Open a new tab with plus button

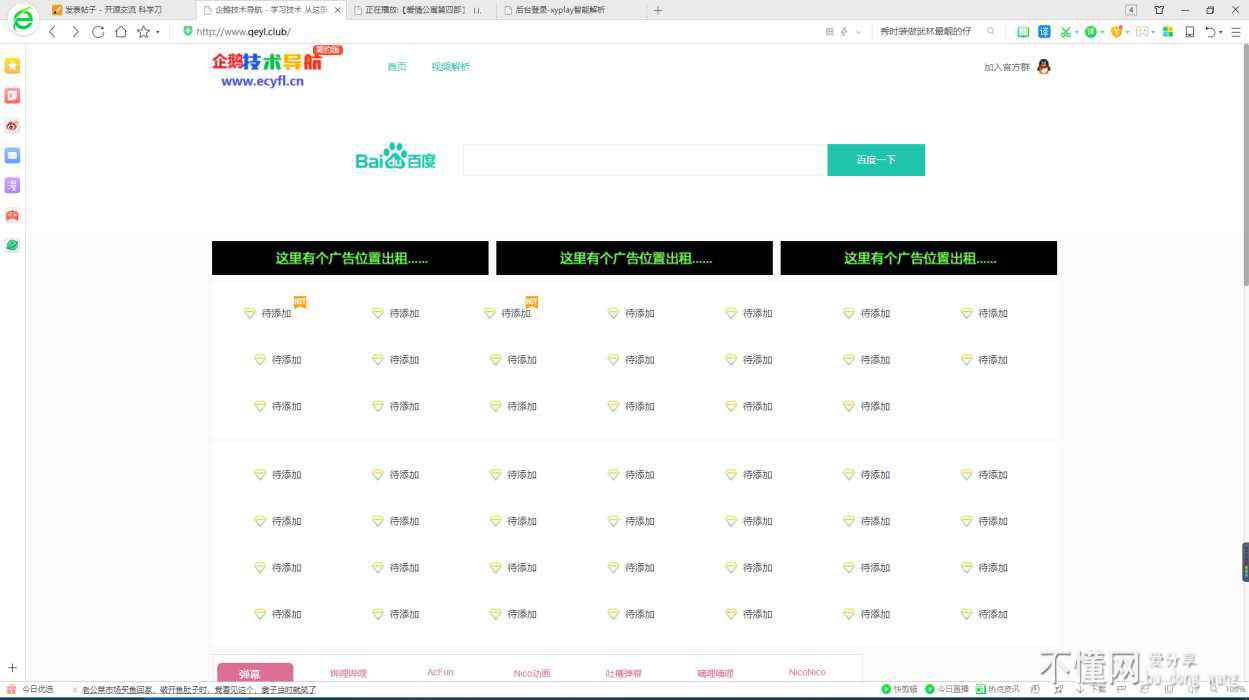(657, 10)
